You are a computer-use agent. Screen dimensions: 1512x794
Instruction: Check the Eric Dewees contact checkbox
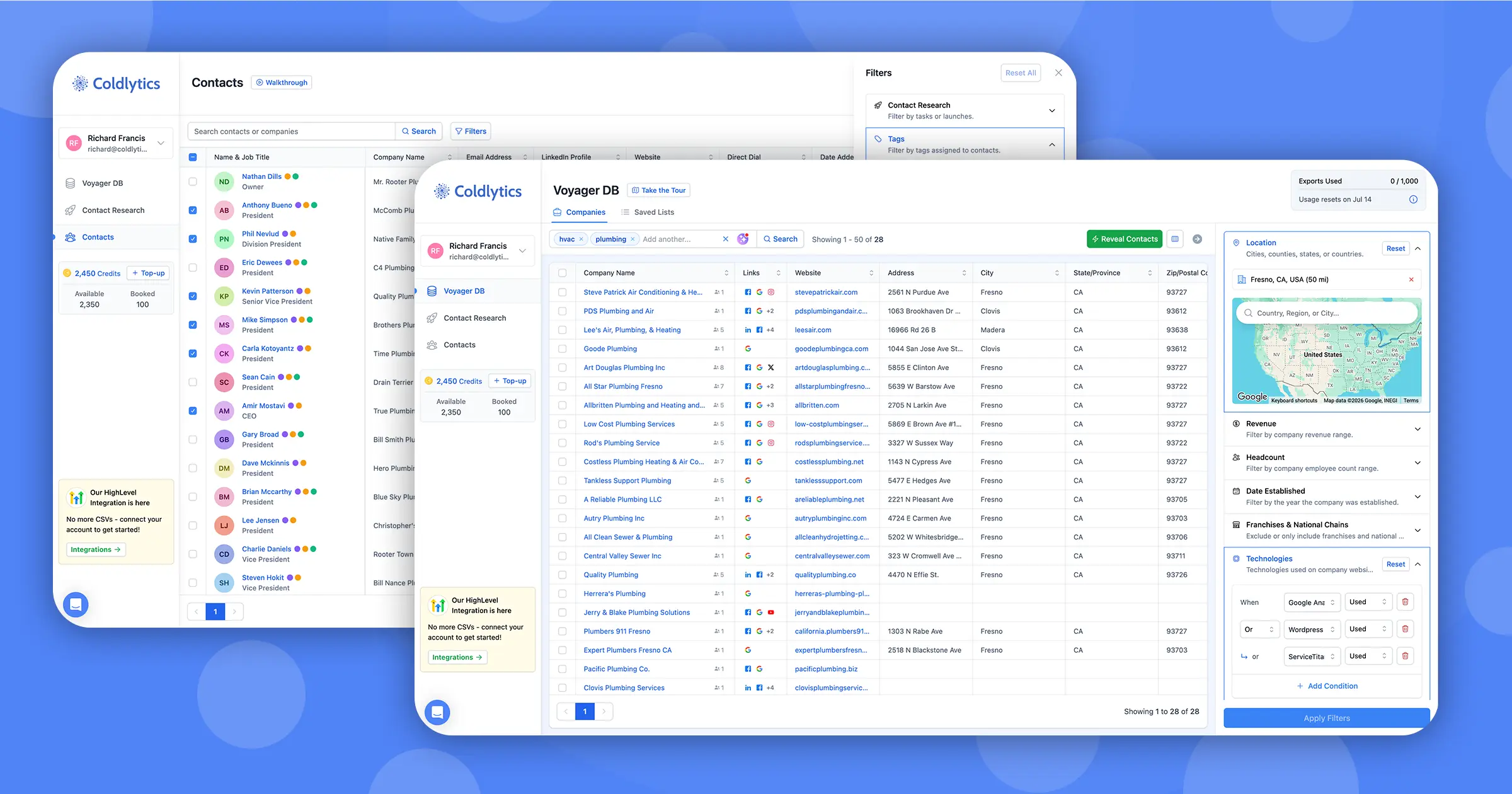point(193,268)
